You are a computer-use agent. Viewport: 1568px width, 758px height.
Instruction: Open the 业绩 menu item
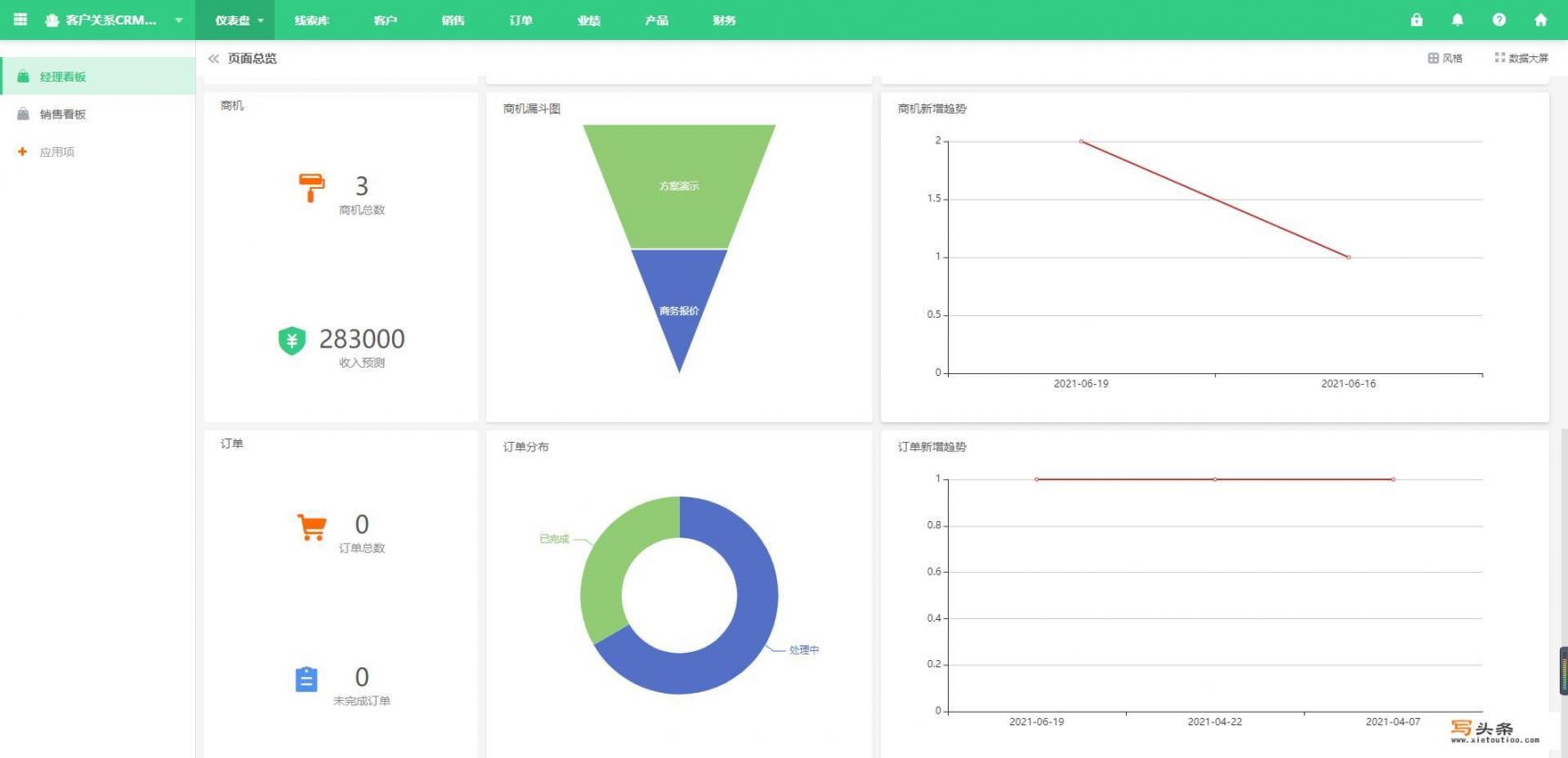pos(588,20)
